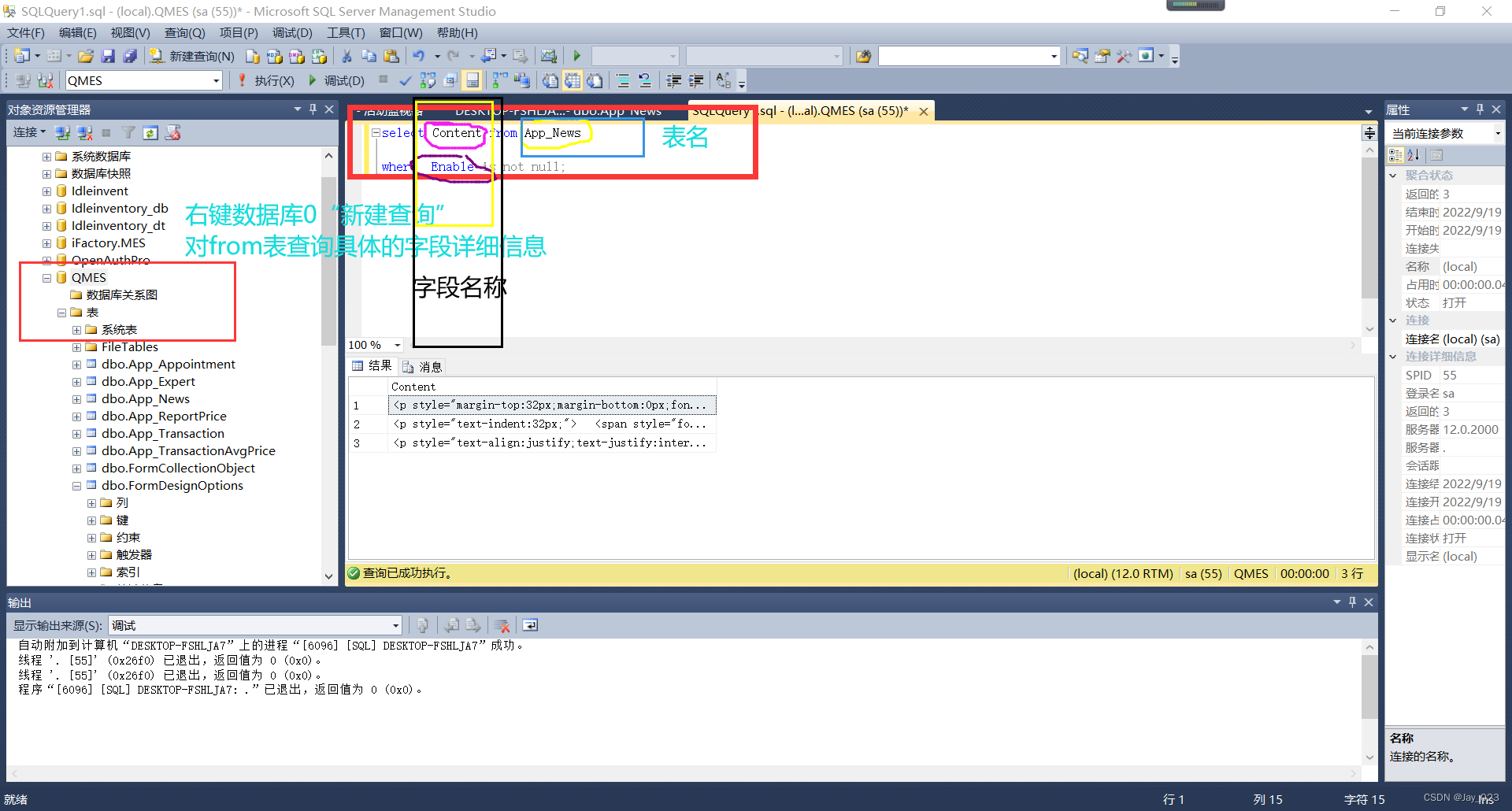Expand the 触发器 folder

(x=91, y=555)
